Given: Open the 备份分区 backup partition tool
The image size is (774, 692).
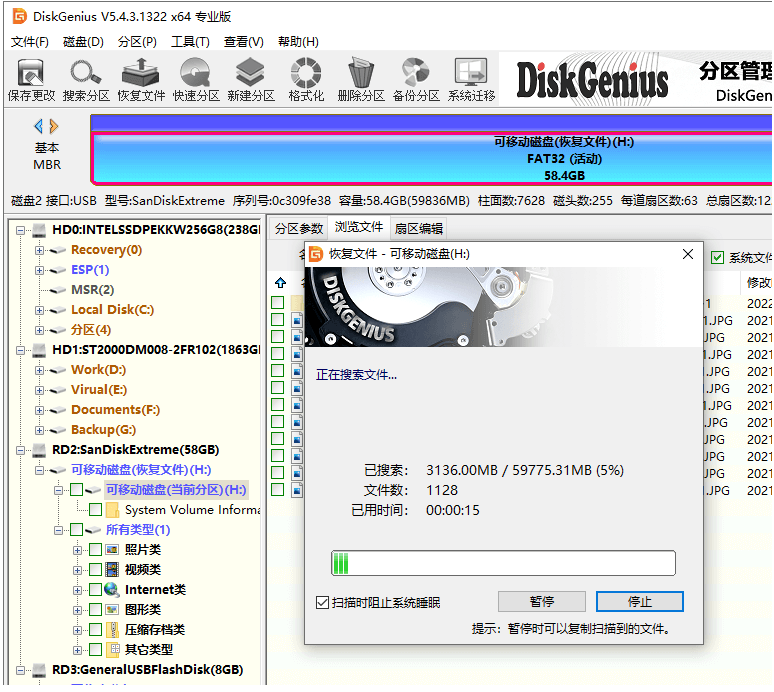Looking at the screenshot, I should [x=416, y=79].
